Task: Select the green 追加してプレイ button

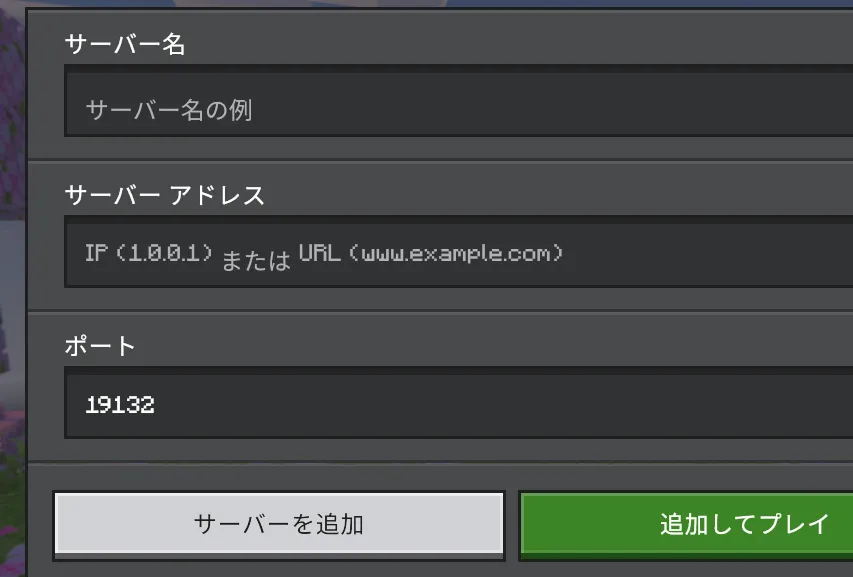Action: [687, 525]
